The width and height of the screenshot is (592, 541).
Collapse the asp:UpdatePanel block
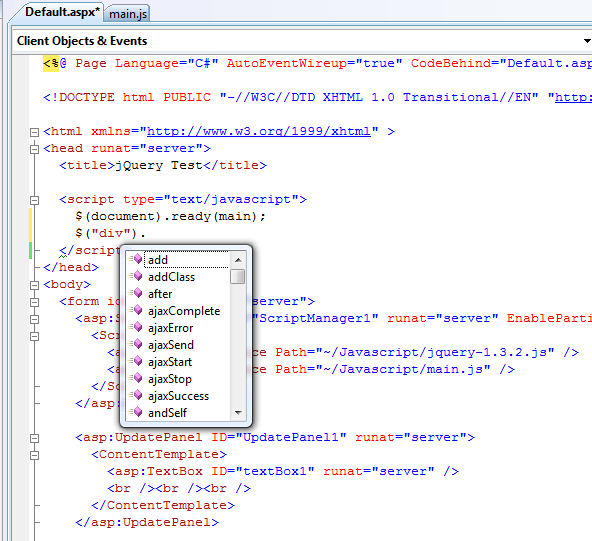click(x=34, y=438)
